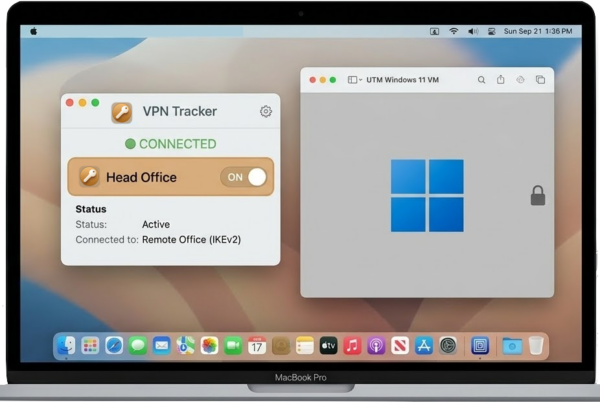This screenshot has height=403, width=600.
Task: Open the Music app in Dock
Action: (x=352, y=346)
